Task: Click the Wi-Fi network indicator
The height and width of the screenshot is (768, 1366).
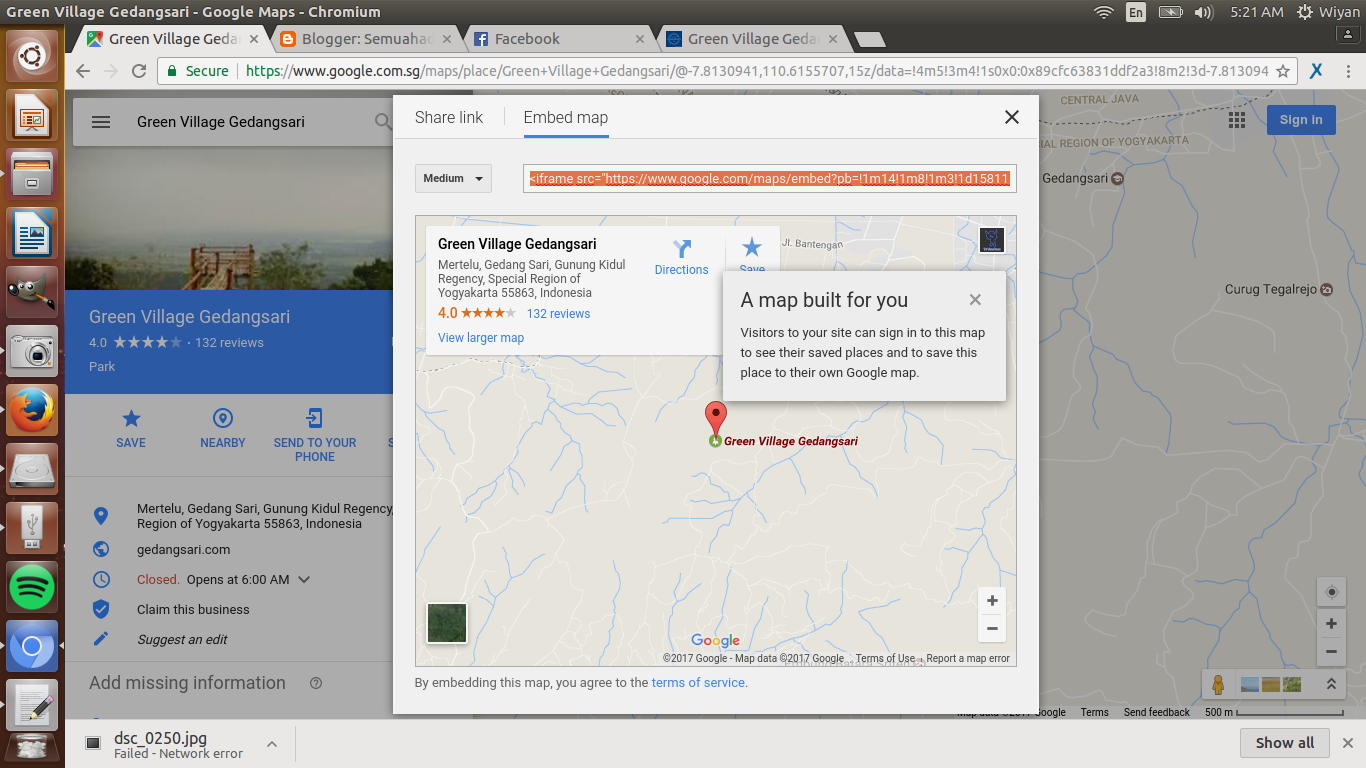Action: (x=1104, y=12)
